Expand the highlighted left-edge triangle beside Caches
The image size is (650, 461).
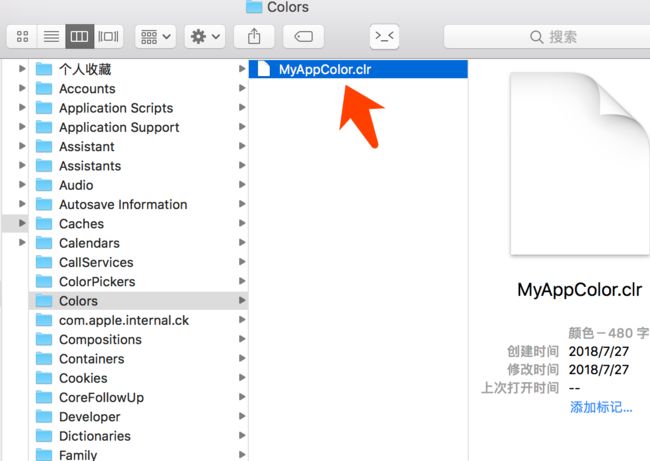pos(22,223)
